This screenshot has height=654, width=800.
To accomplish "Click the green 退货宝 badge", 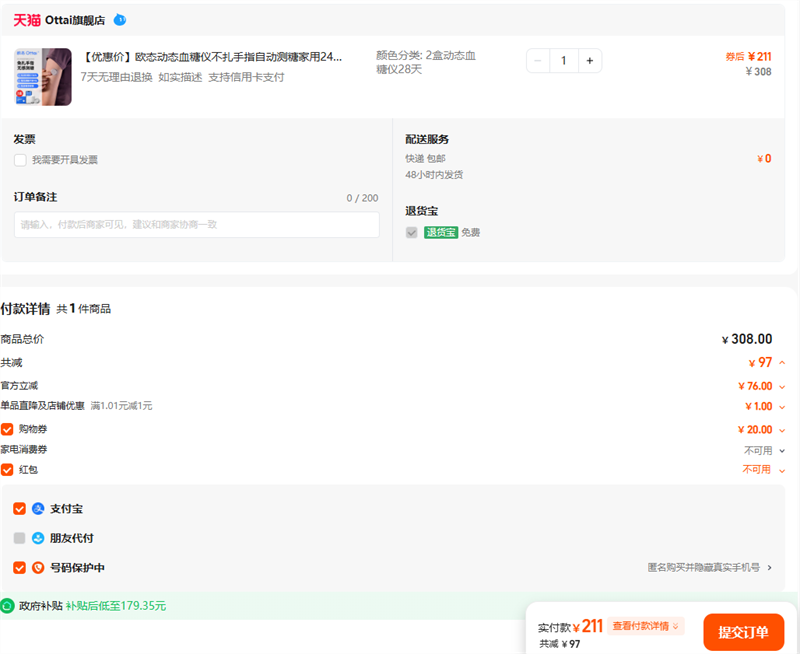I will 440,232.
